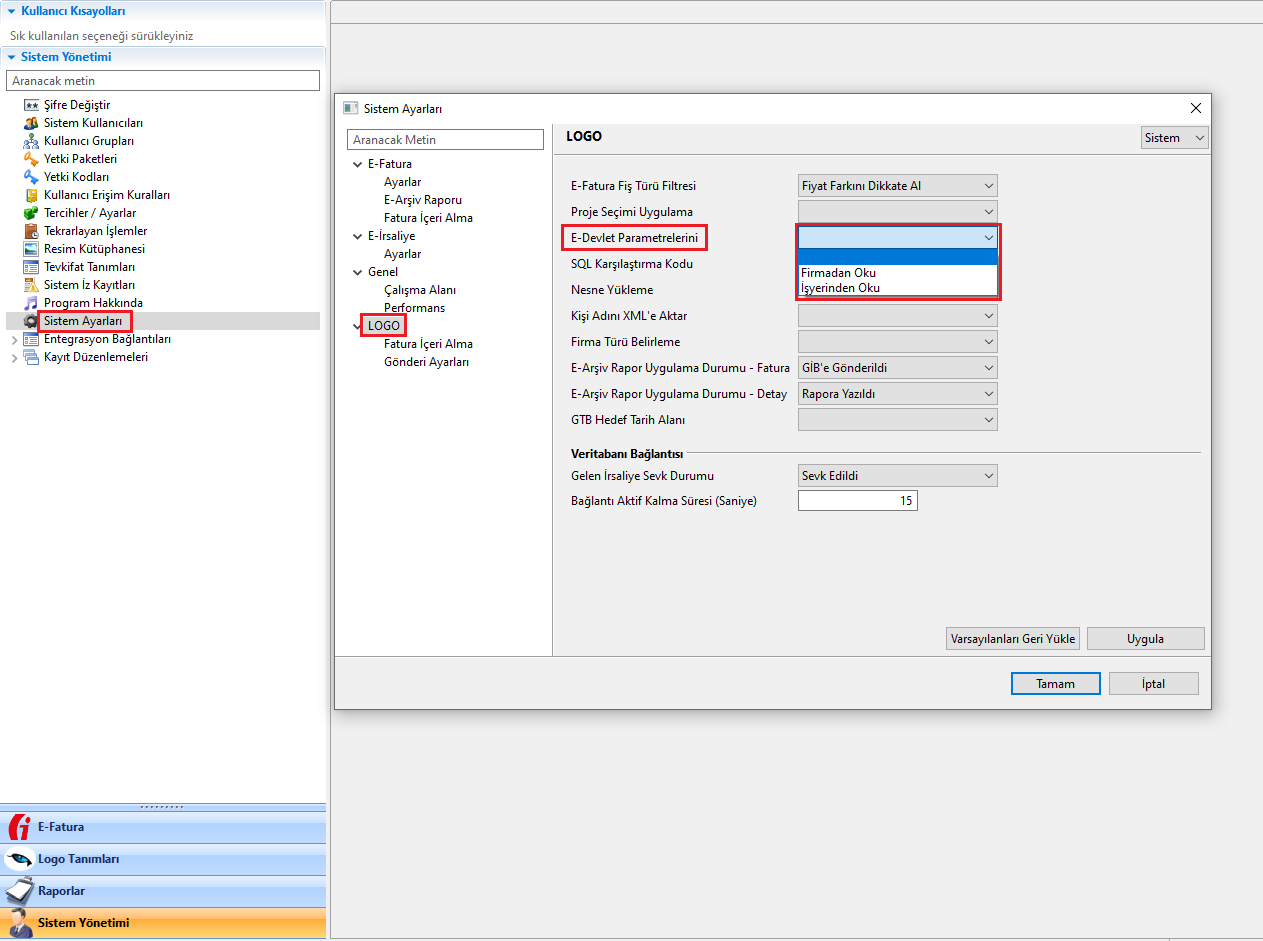1263x941 pixels.
Task: Select Ayarlar under E-İrsaliye in settings tree
Action: (402, 254)
